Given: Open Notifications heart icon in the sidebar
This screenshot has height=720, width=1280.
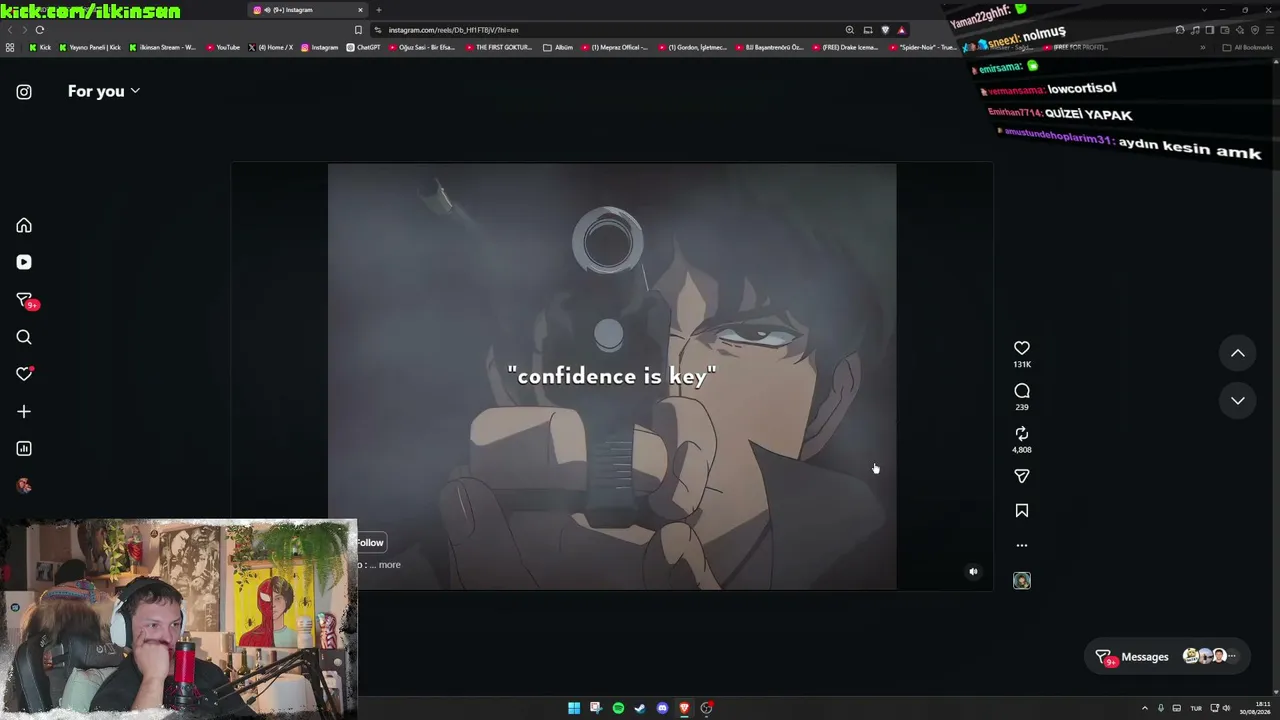Looking at the screenshot, I should point(24,374).
